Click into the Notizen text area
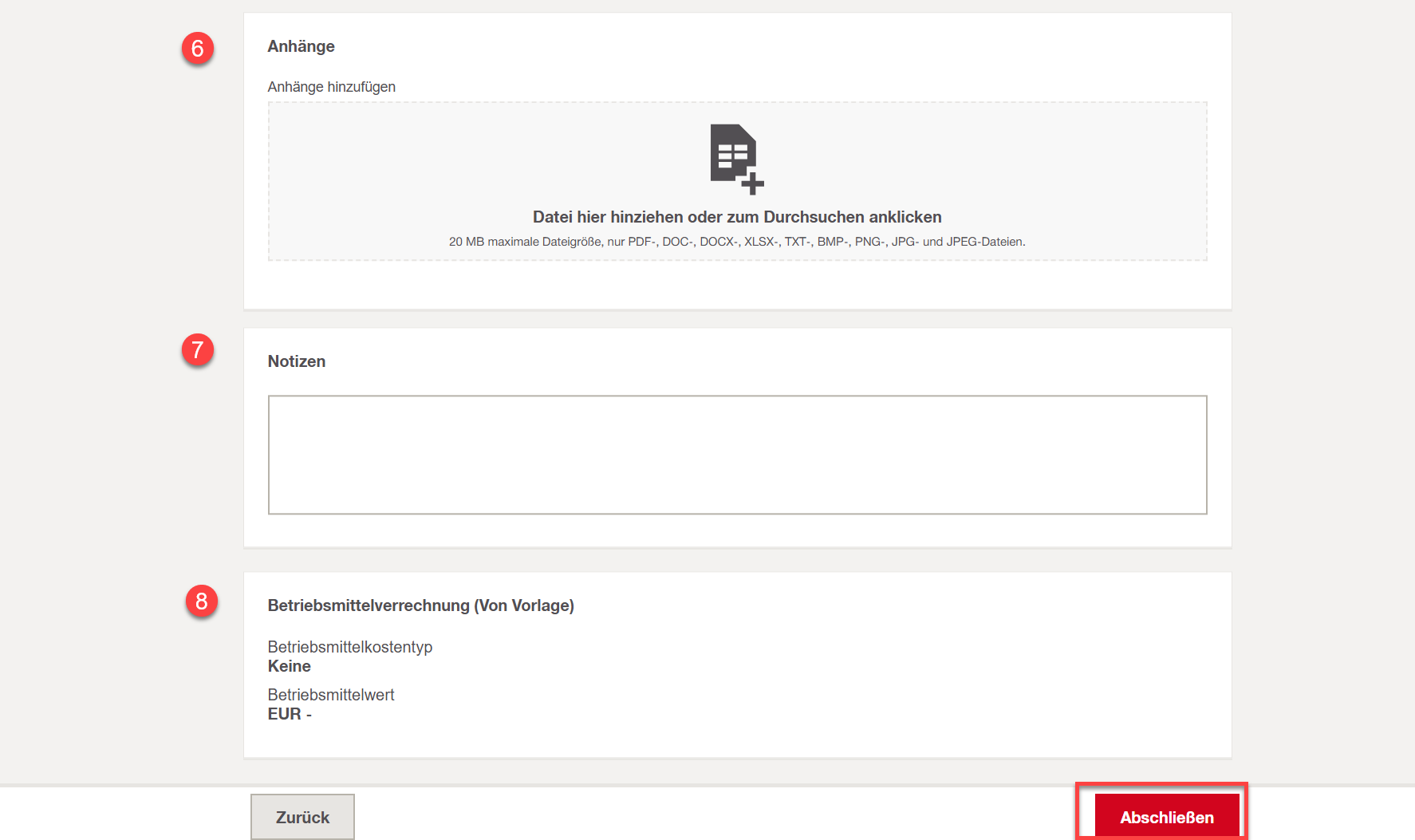The image size is (1415, 840). tap(737, 455)
